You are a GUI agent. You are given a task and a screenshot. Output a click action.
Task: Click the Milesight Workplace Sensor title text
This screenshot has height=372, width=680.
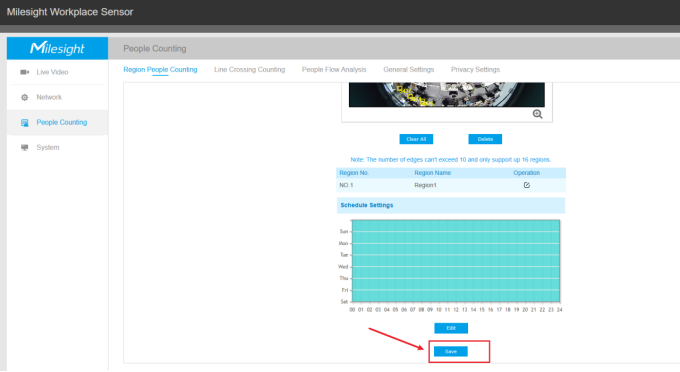(70, 12)
